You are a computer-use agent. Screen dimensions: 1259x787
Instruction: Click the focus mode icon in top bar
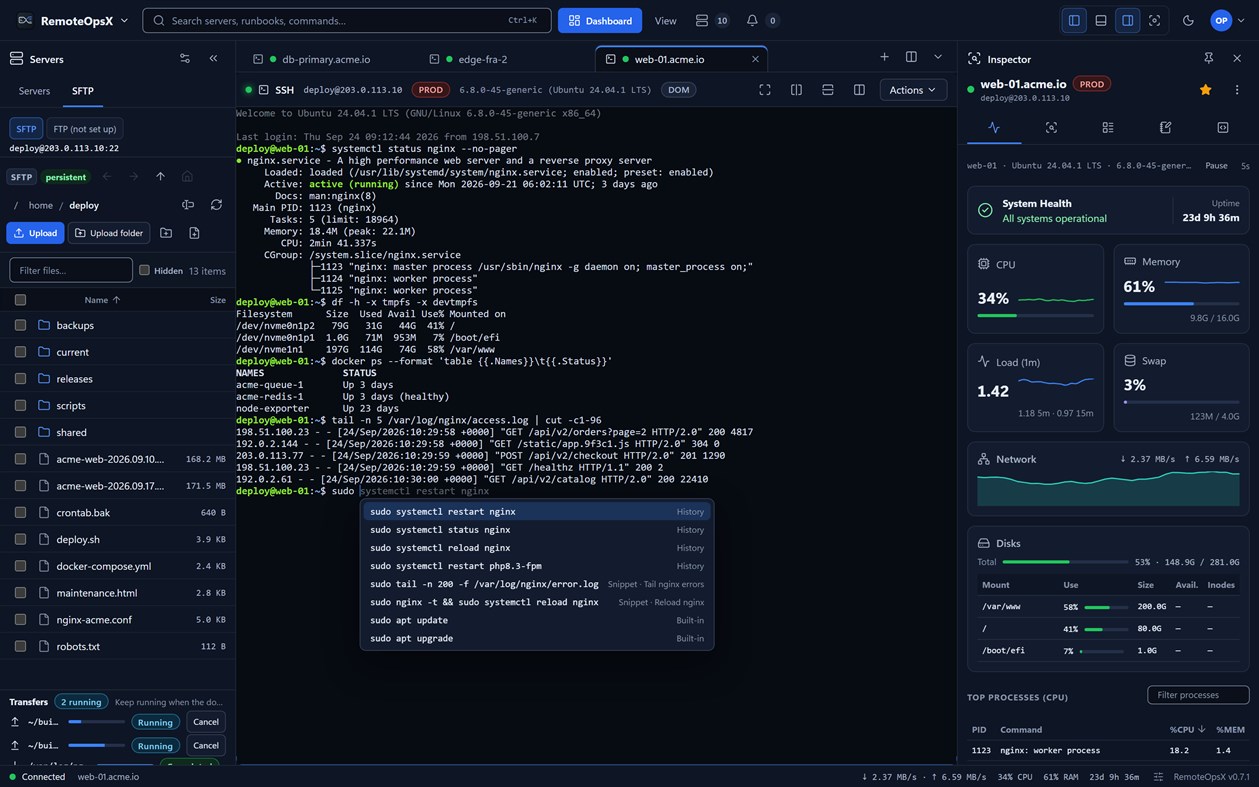pos(1154,20)
